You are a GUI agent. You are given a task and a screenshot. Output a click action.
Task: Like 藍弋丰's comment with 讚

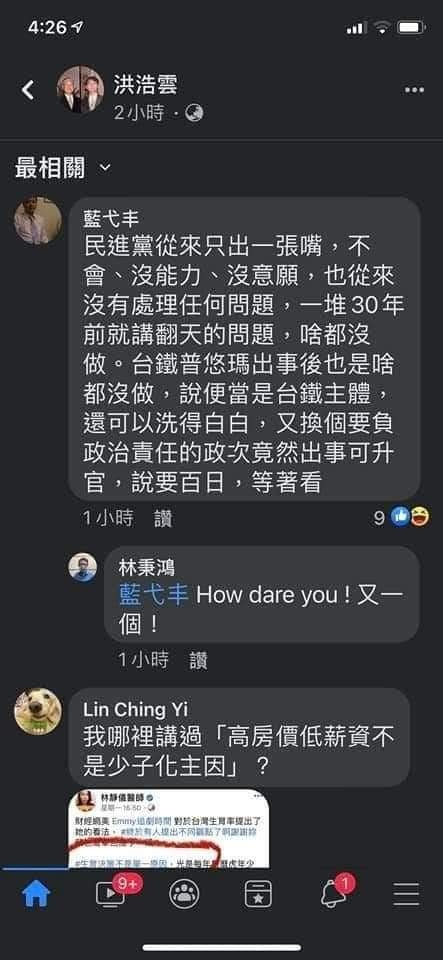(x=163, y=519)
